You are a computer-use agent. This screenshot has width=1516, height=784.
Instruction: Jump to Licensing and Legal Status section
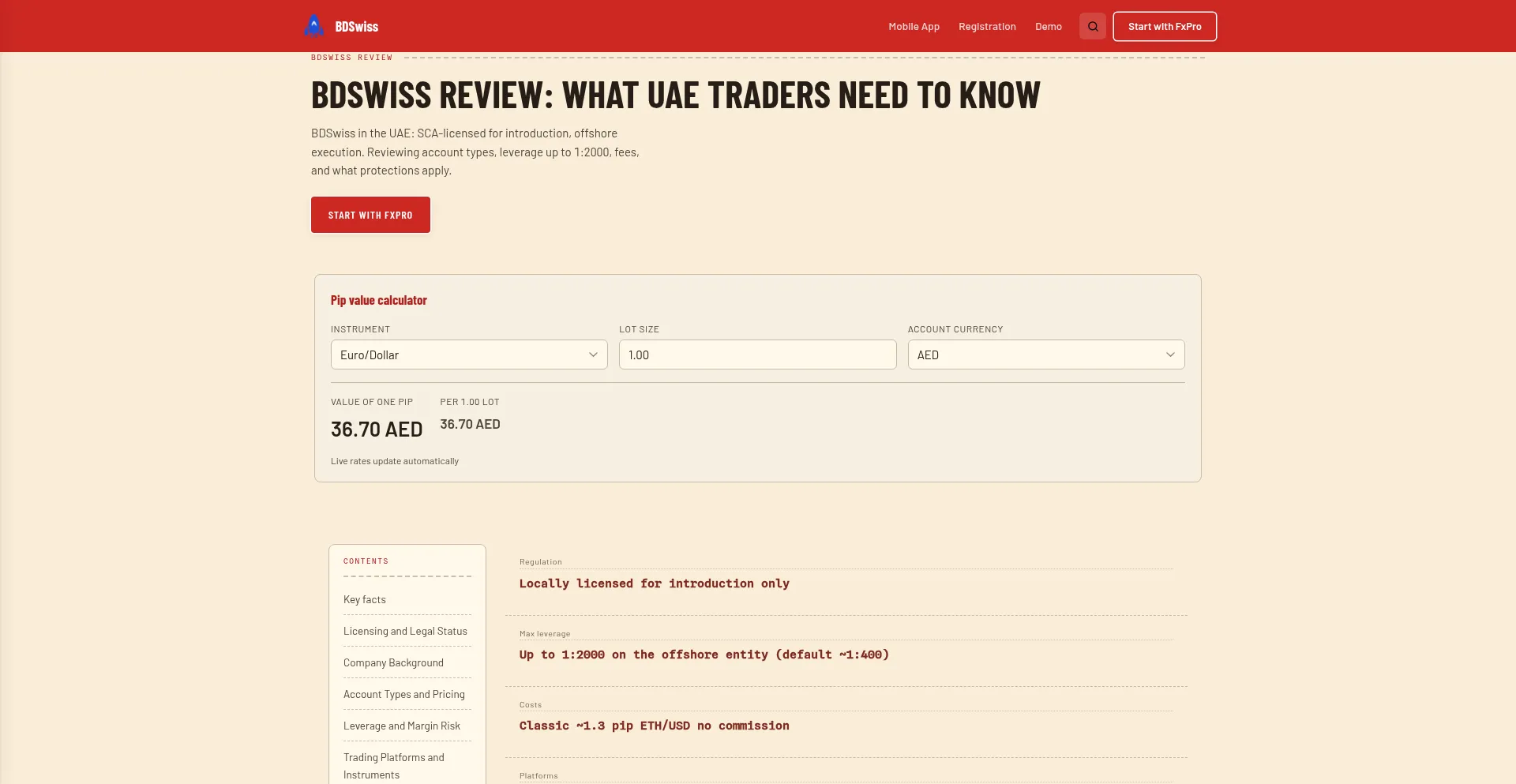pyautogui.click(x=405, y=631)
